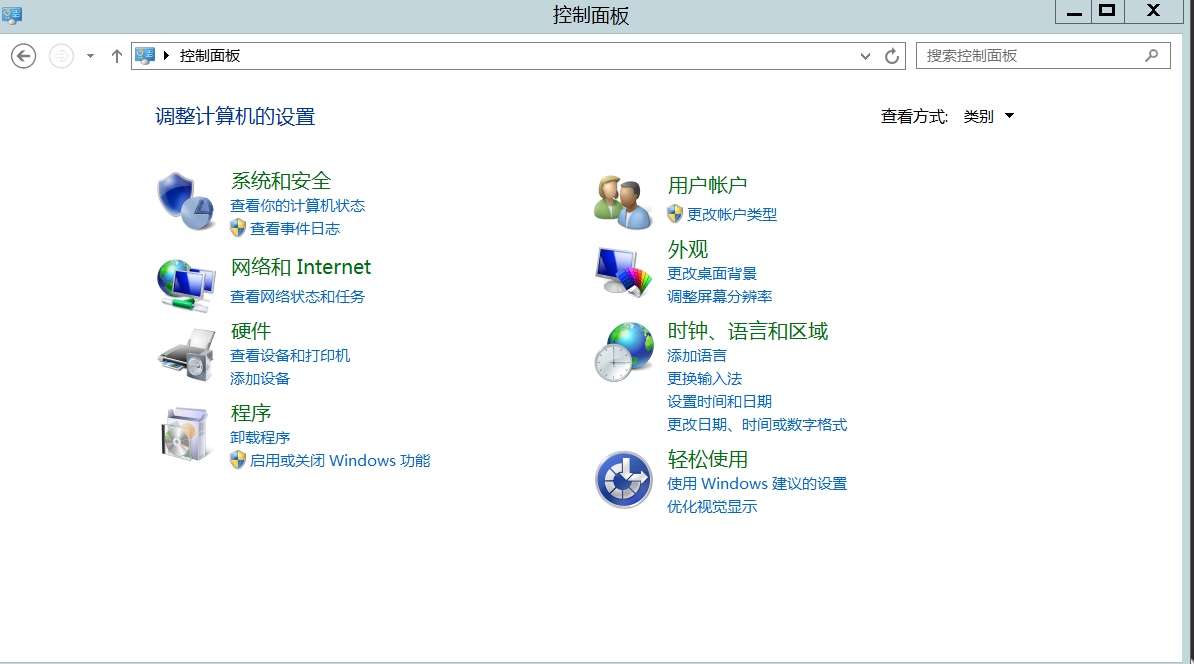Image resolution: width=1194 pixels, height=664 pixels.
Task: Click 优化视觉显示 link
Action: click(712, 506)
